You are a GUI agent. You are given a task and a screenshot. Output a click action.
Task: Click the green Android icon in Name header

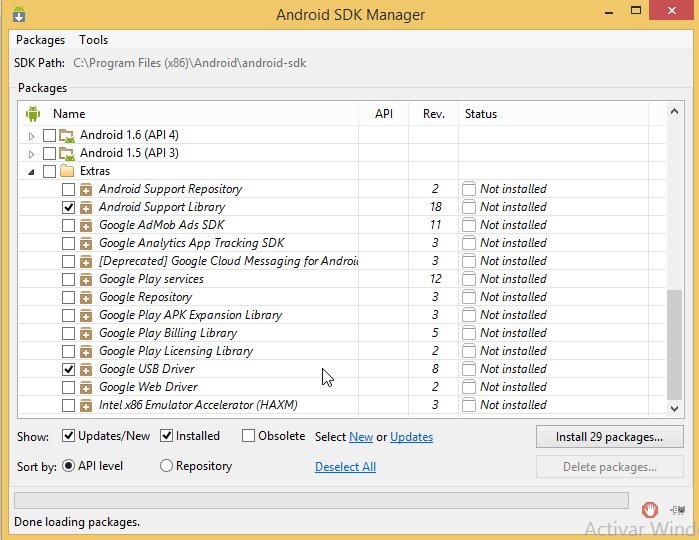coord(33,114)
